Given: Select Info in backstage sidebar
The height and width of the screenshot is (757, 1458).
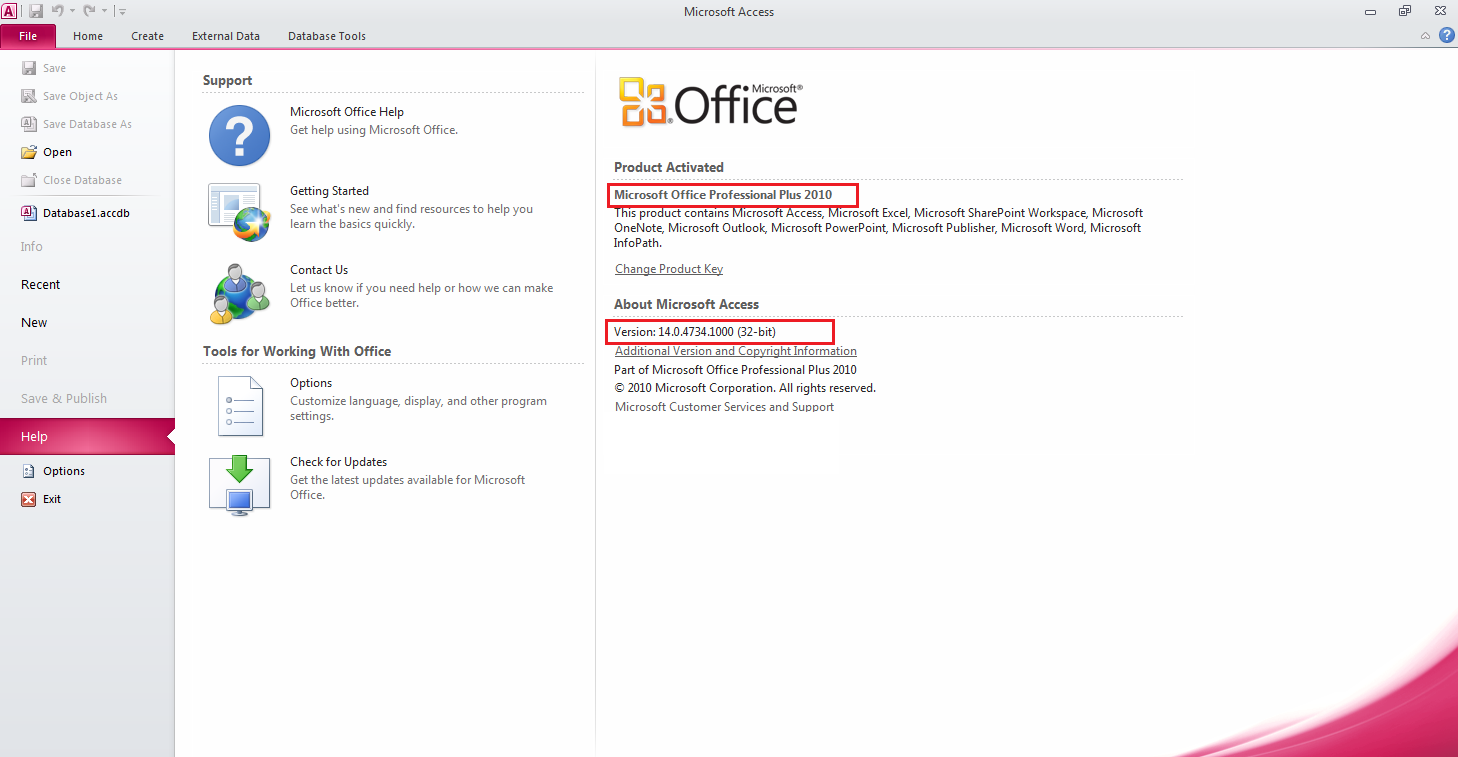Looking at the screenshot, I should pos(32,246).
